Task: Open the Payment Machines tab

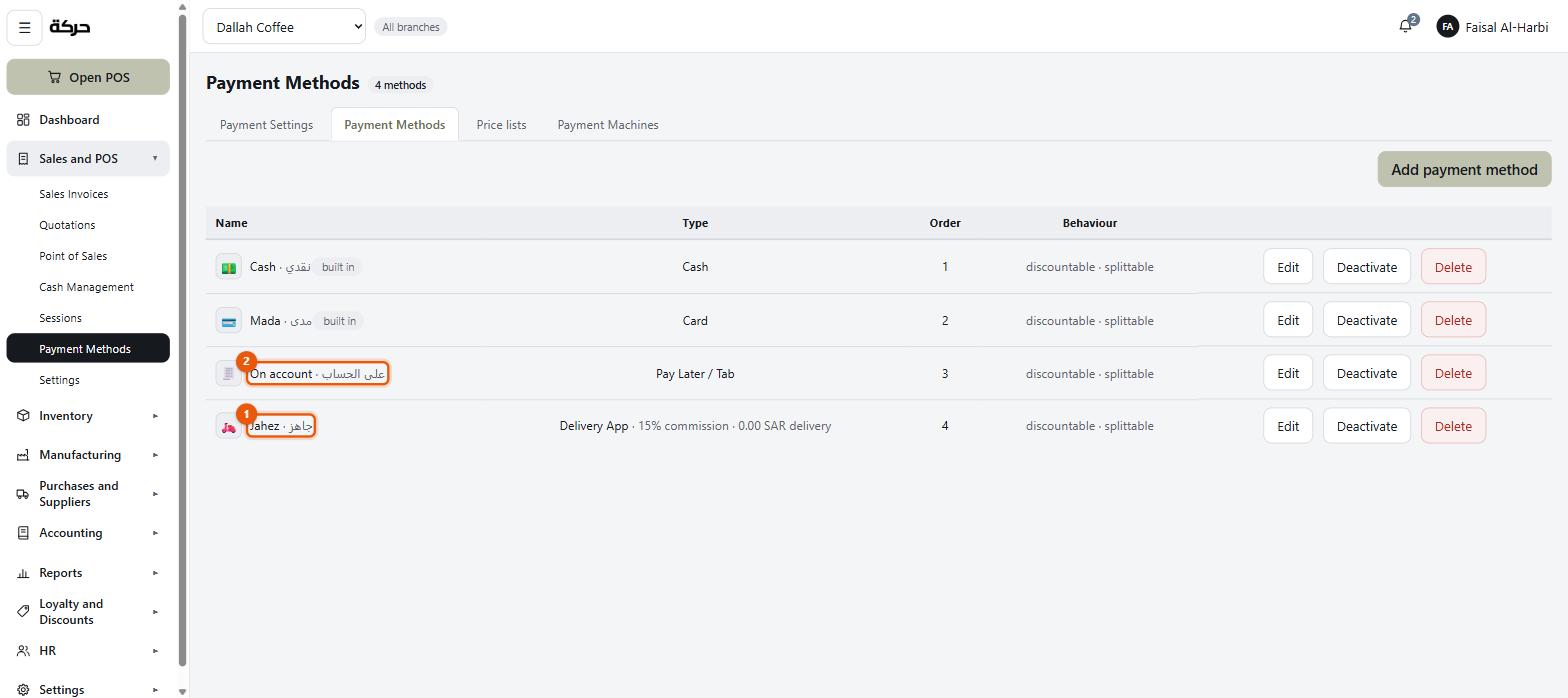Action: [608, 125]
